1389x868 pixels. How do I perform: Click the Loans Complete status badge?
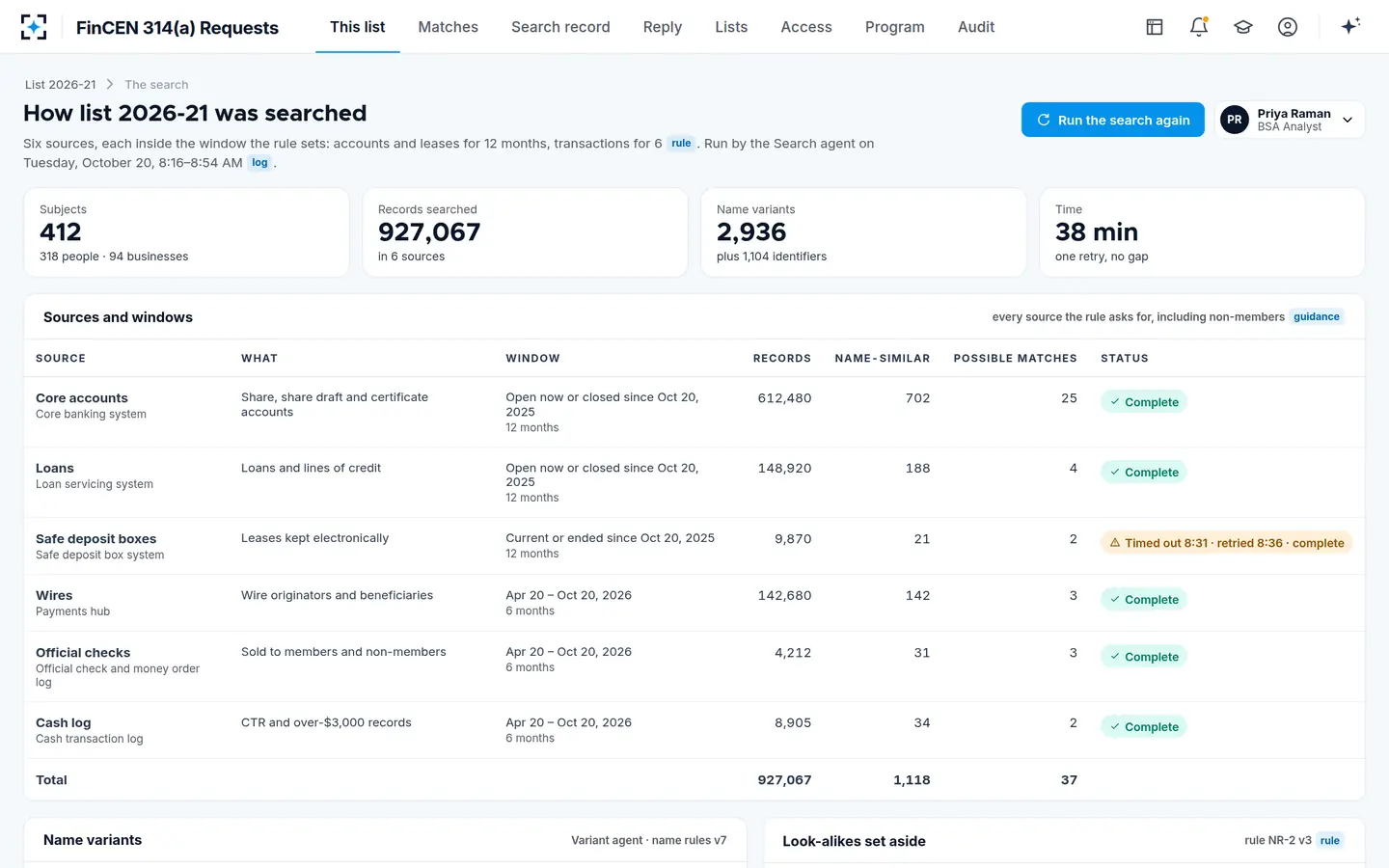pyautogui.click(x=1143, y=473)
